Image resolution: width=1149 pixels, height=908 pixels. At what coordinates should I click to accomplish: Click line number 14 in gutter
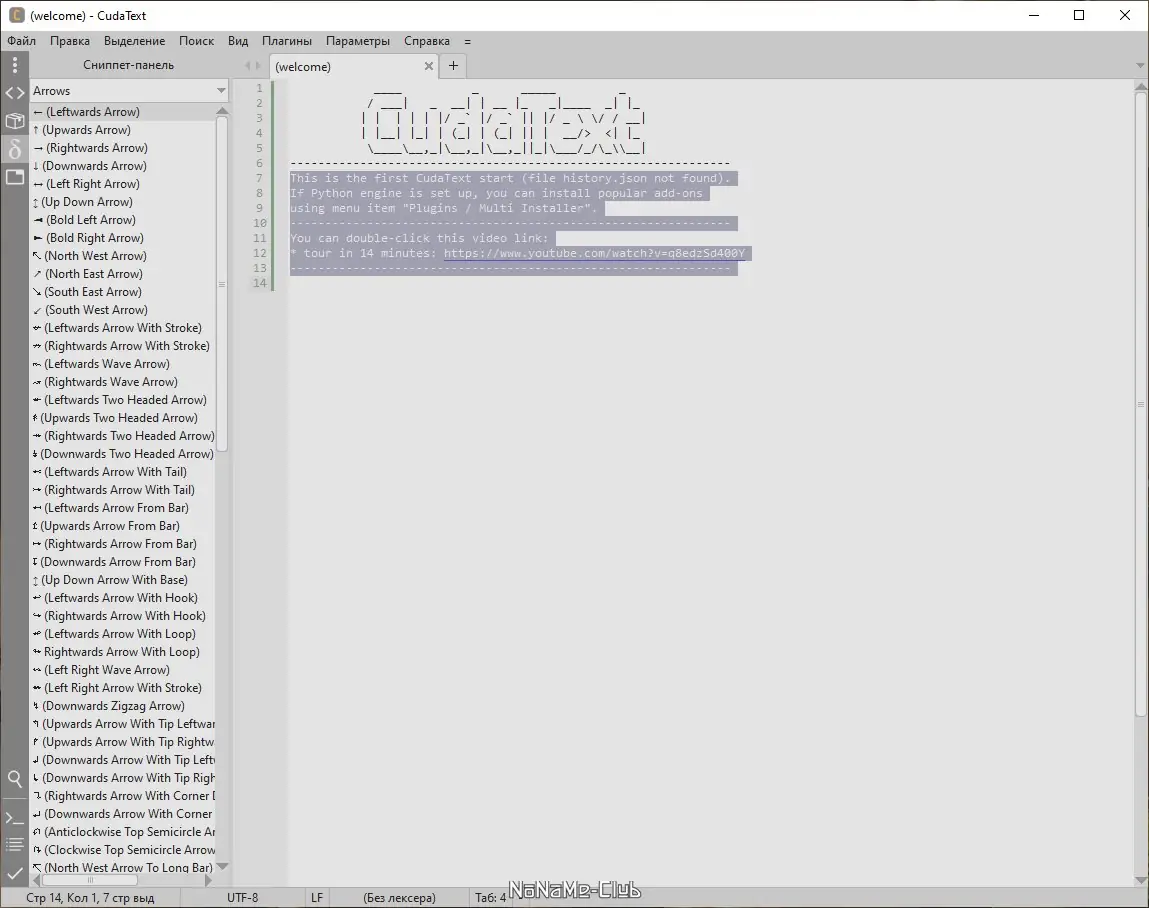point(259,283)
